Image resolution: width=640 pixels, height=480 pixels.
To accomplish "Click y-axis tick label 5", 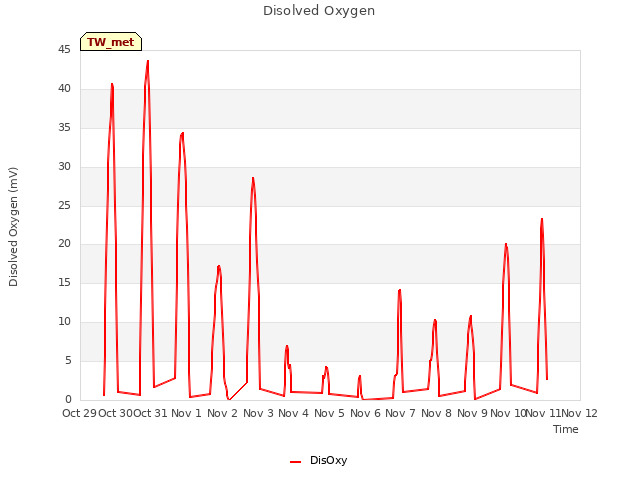I will point(68,360).
